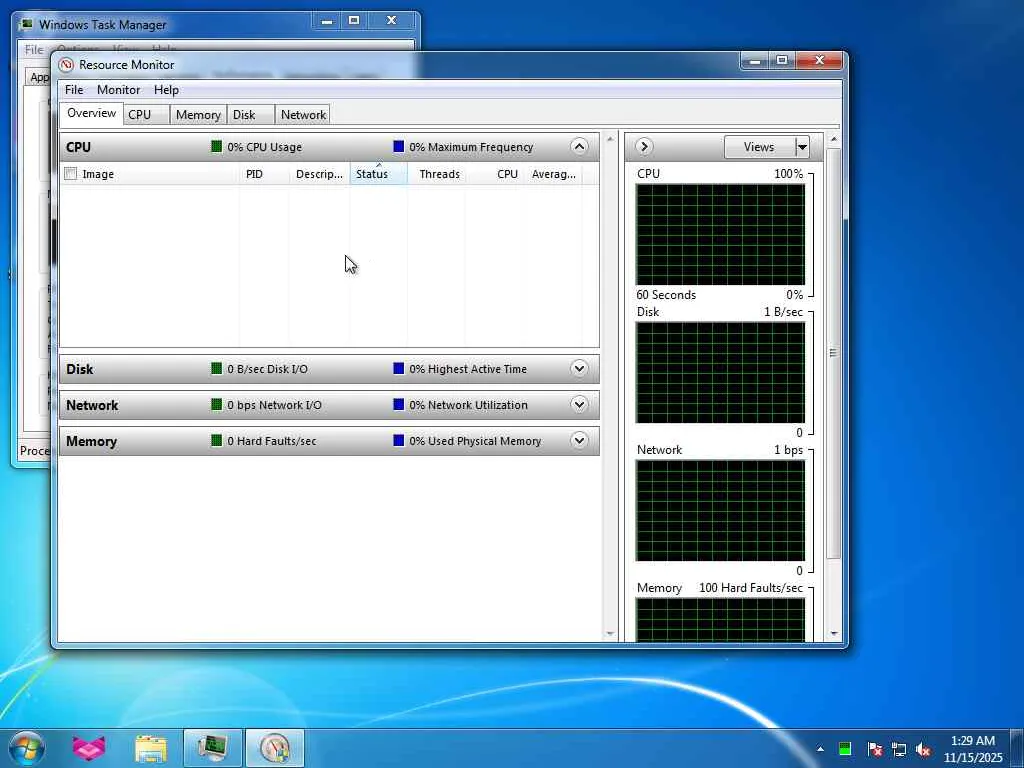This screenshot has width=1024, height=768.
Task: Show hidden system tray icons
Action: 820,749
